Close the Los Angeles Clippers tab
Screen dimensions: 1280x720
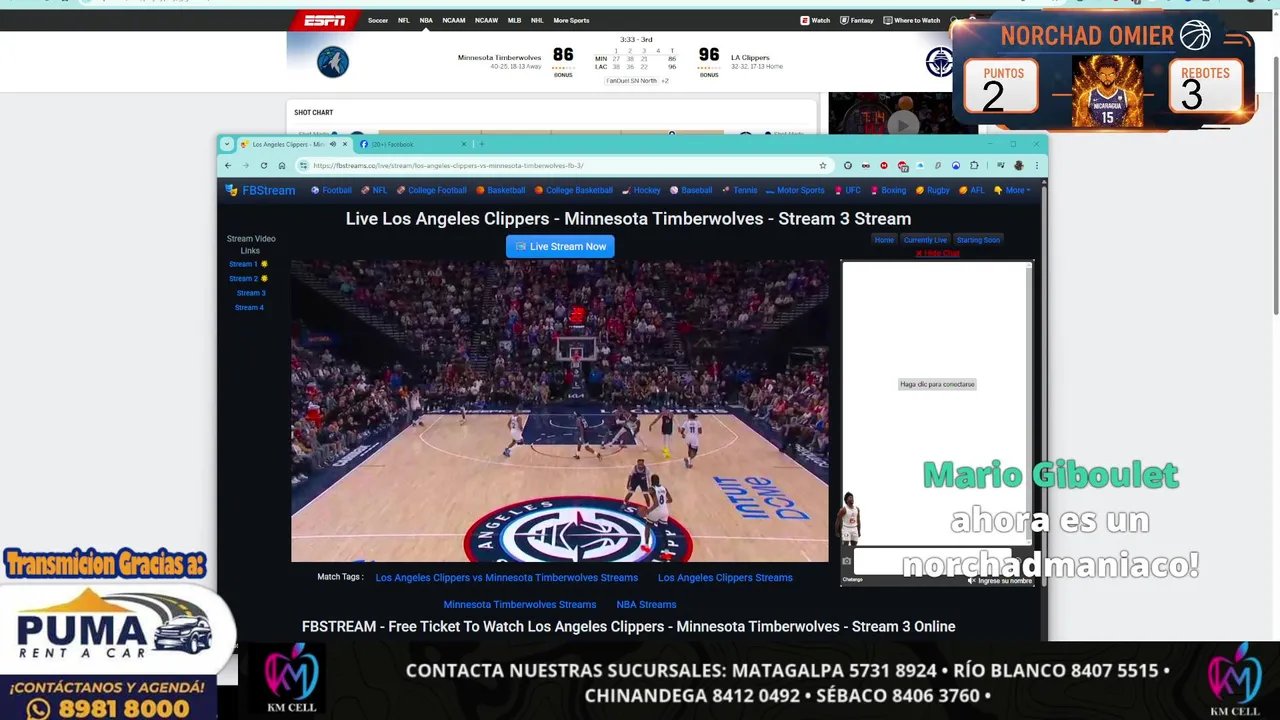tap(345, 144)
